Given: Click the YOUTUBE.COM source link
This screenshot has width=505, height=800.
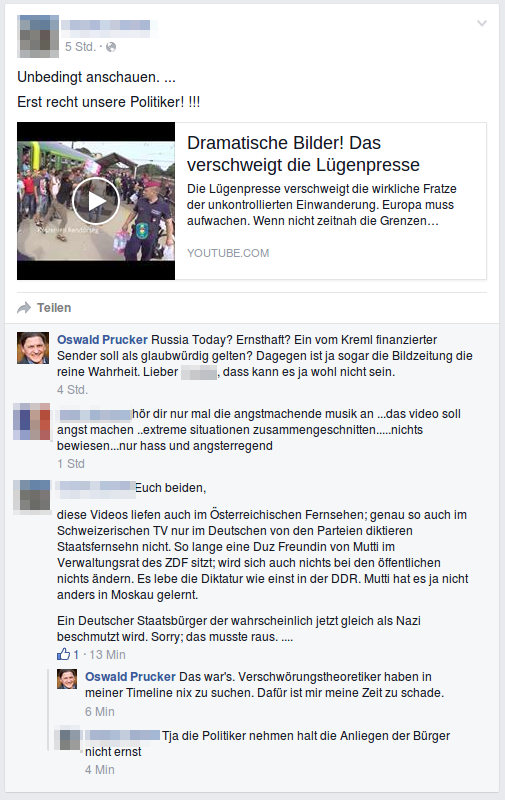Looking at the screenshot, I should pos(228,253).
